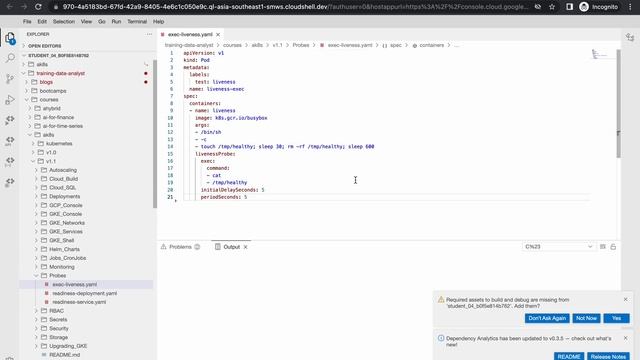The image size is (640, 360).
Task: Open readiness-deployment.yaml file
Action: (84, 293)
